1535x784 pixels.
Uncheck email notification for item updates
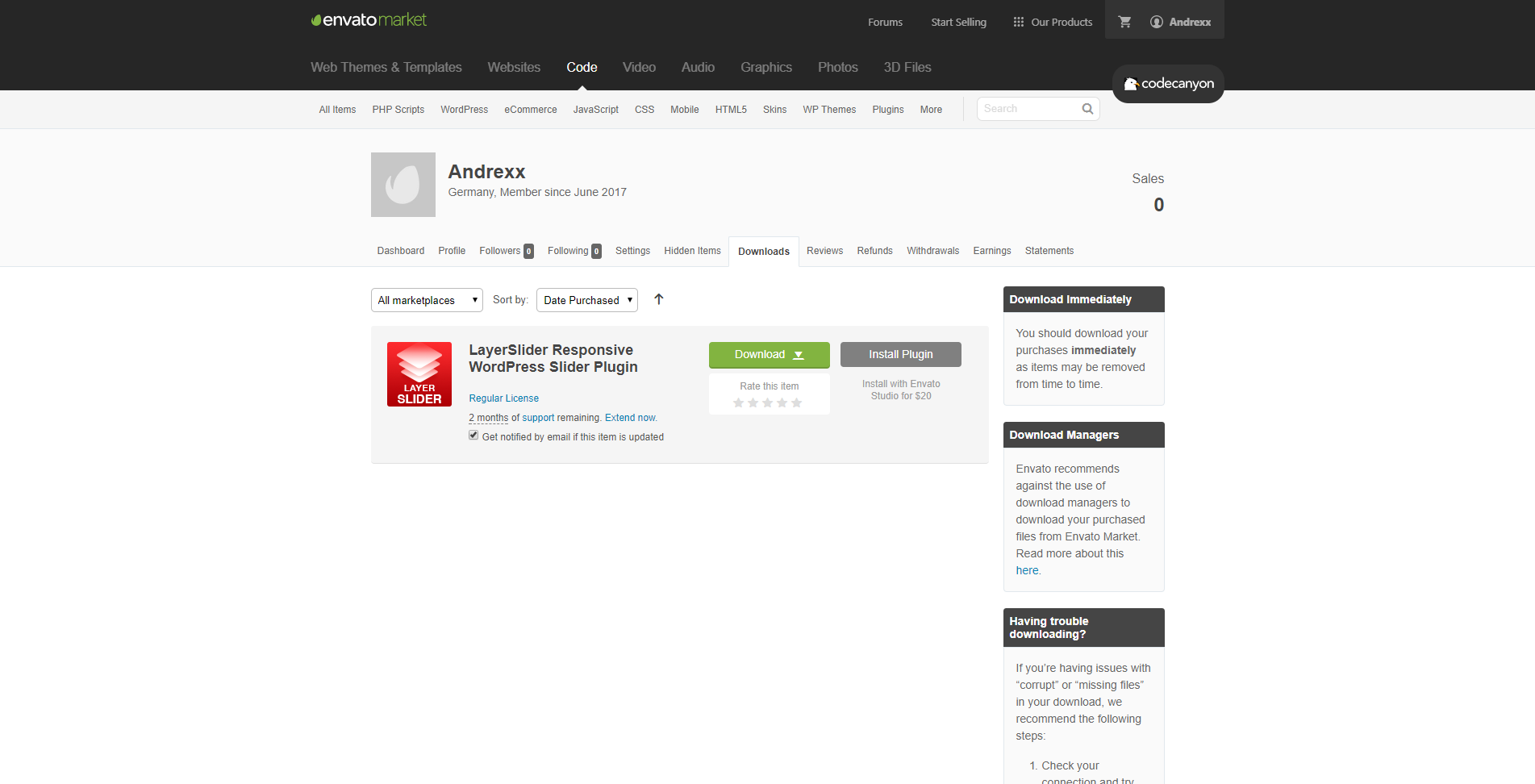(x=473, y=436)
